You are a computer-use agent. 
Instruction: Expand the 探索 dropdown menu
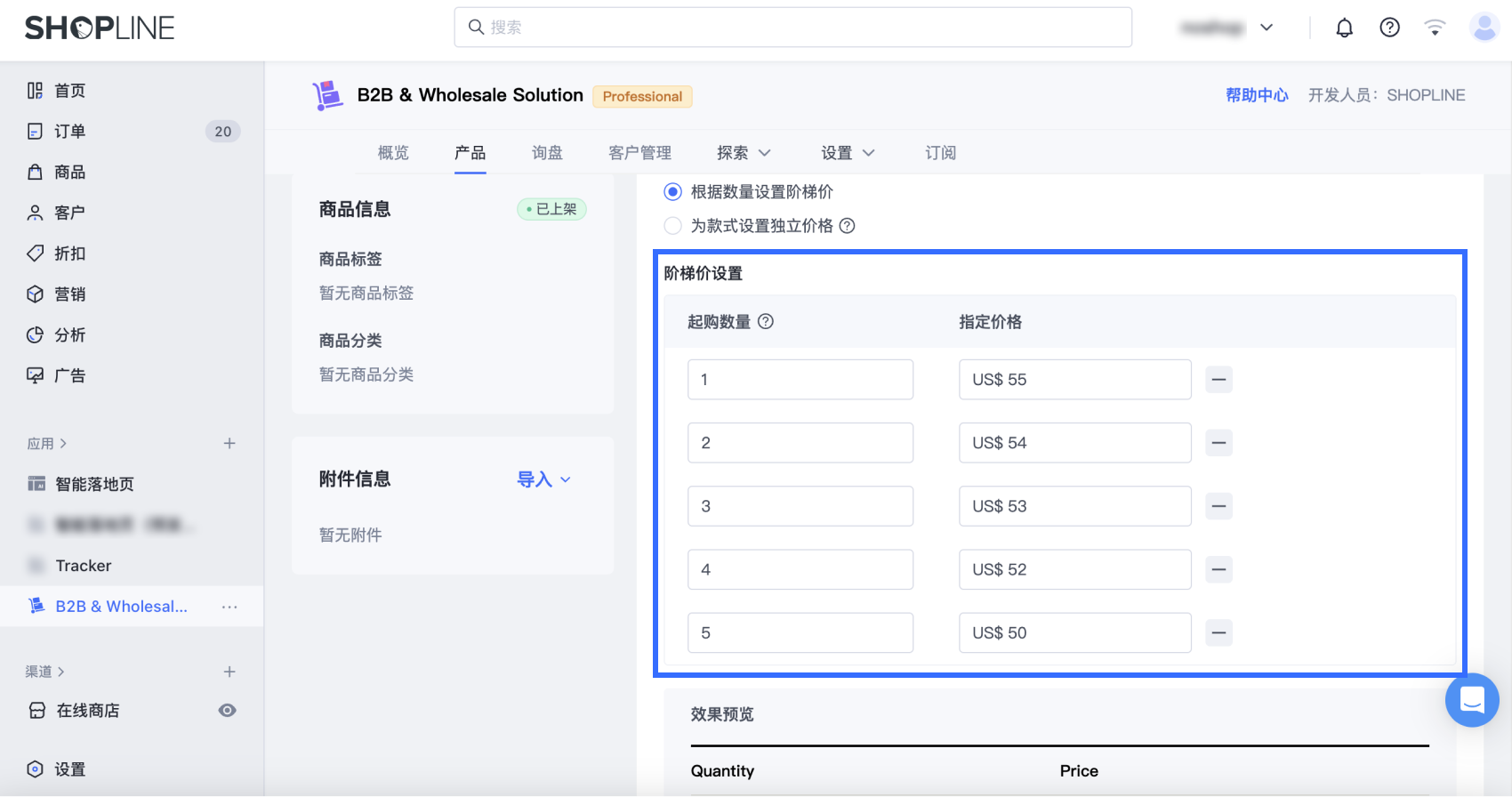[x=744, y=153]
